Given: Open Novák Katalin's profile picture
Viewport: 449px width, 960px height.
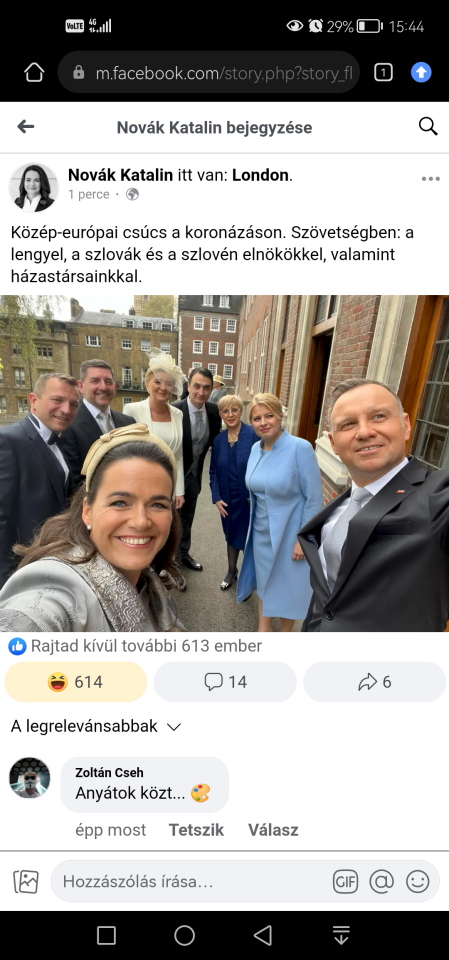Looking at the screenshot, I should click(33, 187).
